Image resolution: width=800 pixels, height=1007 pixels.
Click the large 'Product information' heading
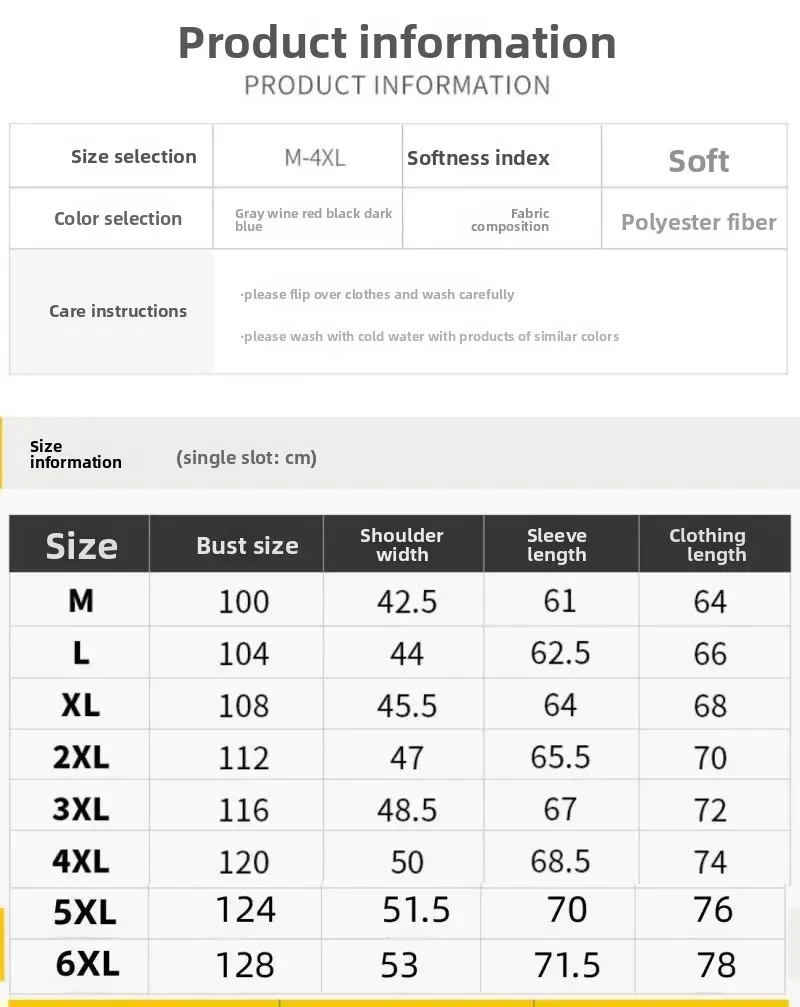click(397, 42)
